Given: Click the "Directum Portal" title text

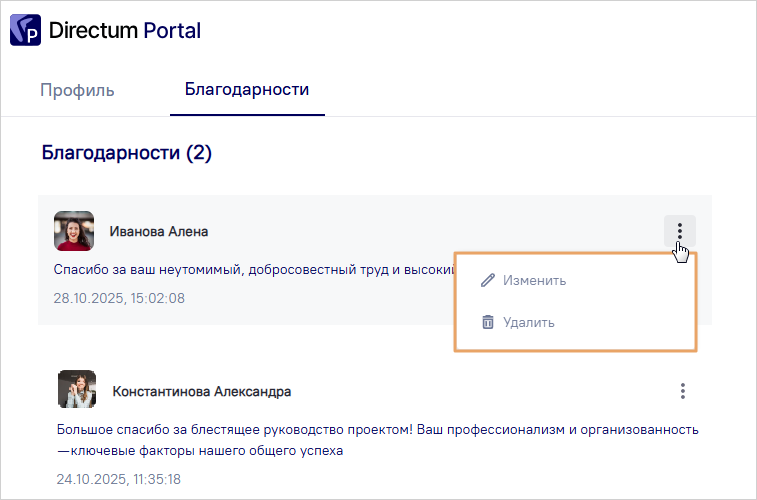Looking at the screenshot, I should coord(124,31).
